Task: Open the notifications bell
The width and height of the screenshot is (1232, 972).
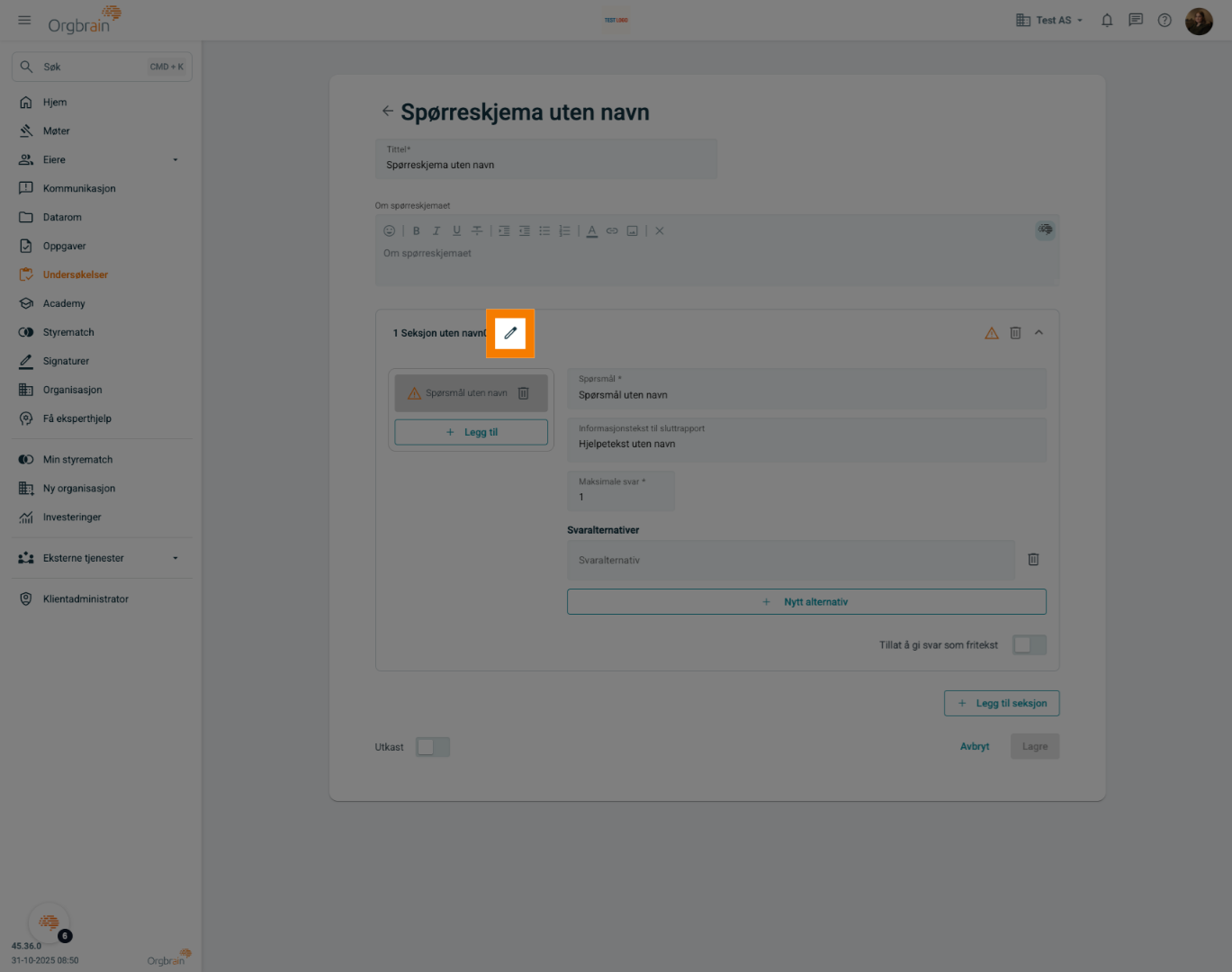Action: 1107,20
